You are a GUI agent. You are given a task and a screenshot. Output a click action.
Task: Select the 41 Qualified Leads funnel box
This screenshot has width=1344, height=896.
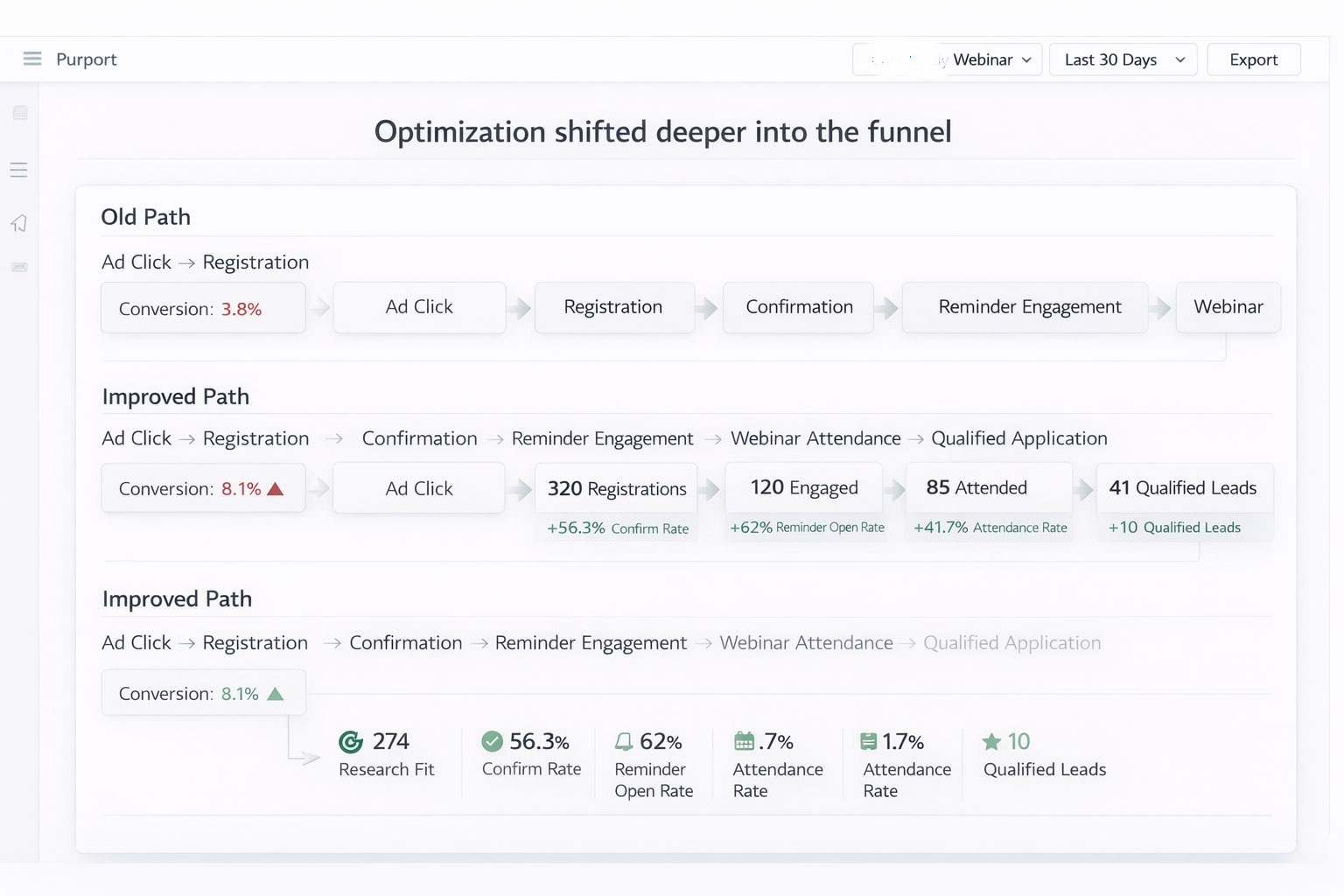pyautogui.click(x=1183, y=488)
